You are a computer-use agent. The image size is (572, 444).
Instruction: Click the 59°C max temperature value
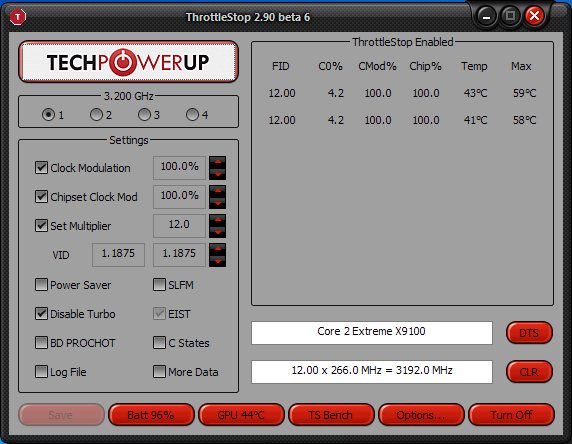[x=525, y=93]
